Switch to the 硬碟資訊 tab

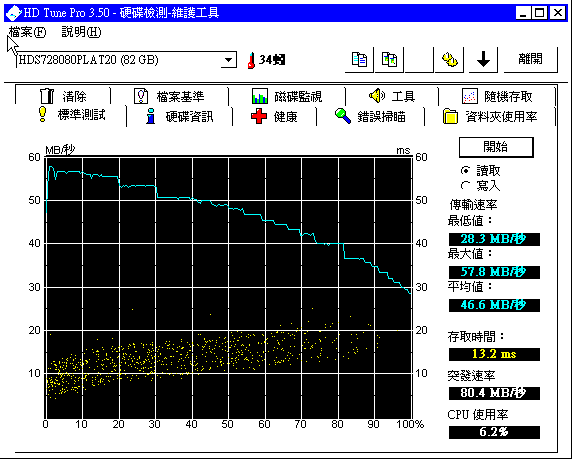click(179, 116)
